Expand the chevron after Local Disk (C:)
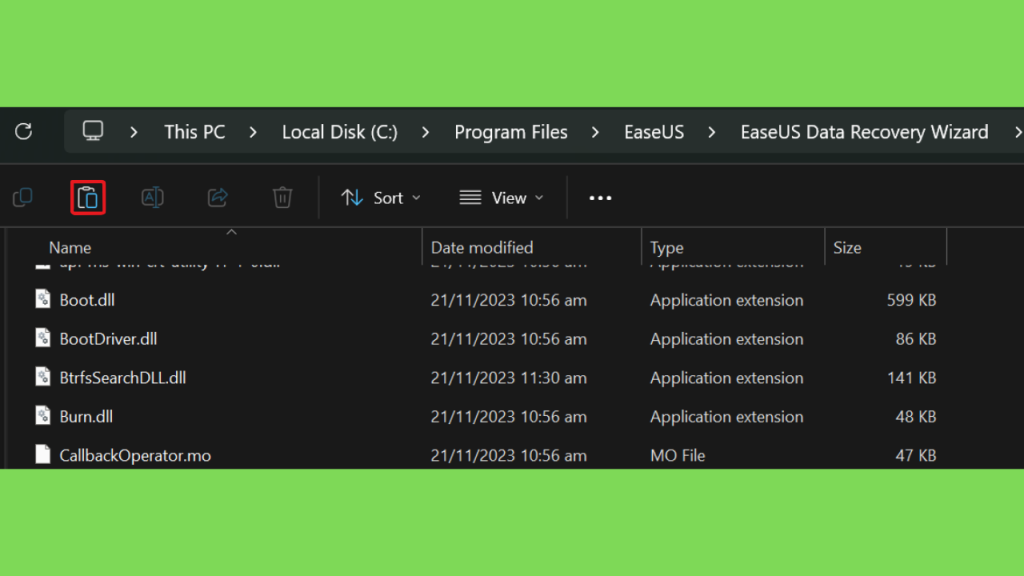 426,133
